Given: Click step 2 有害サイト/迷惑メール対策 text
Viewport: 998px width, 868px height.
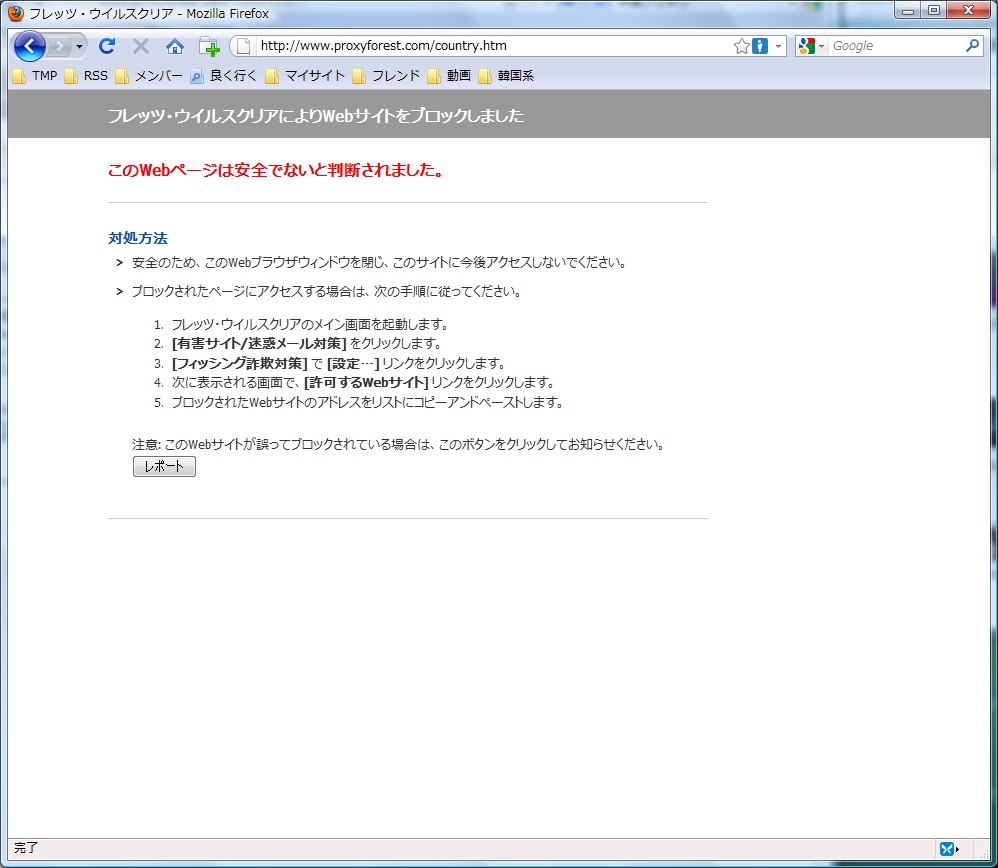Looking at the screenshot, I should point(259,344).
